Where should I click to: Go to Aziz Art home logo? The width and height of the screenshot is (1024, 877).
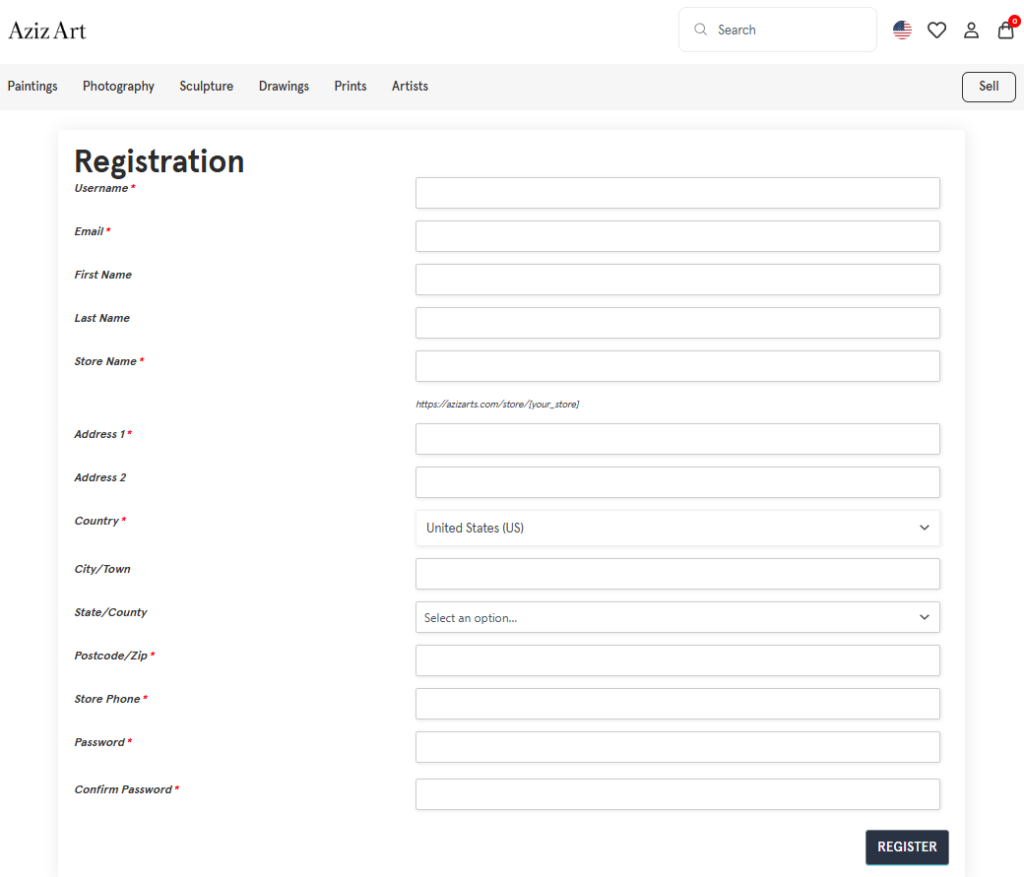tap(47, 30)
